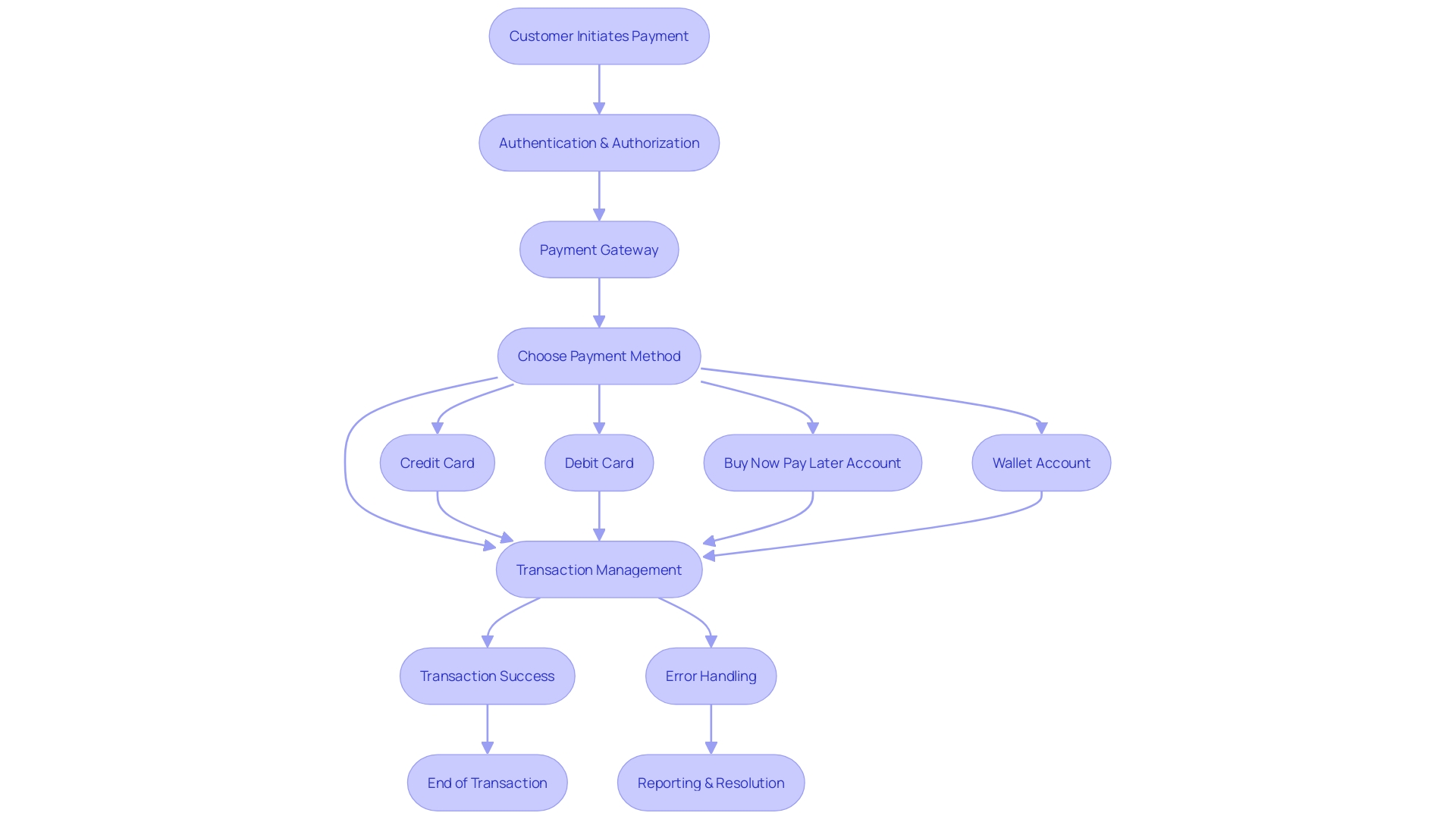Expand the Debit Card branch path
Screen dimensions: 1456x819
597,462
